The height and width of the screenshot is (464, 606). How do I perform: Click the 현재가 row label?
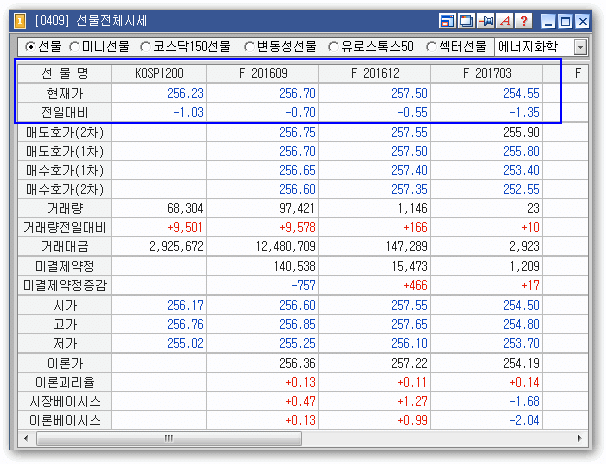tap(65, 93)
